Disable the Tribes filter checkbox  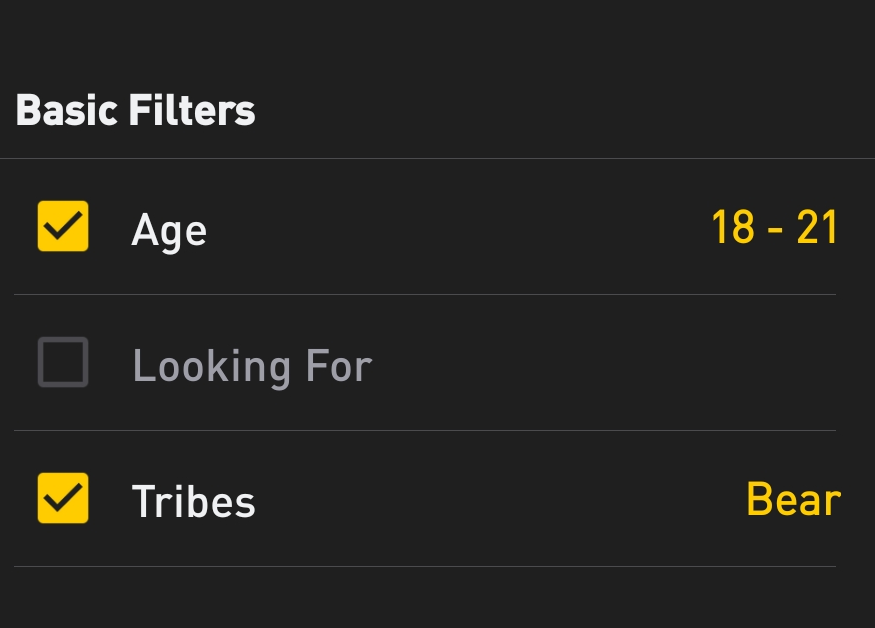click(x=63, y=498)
